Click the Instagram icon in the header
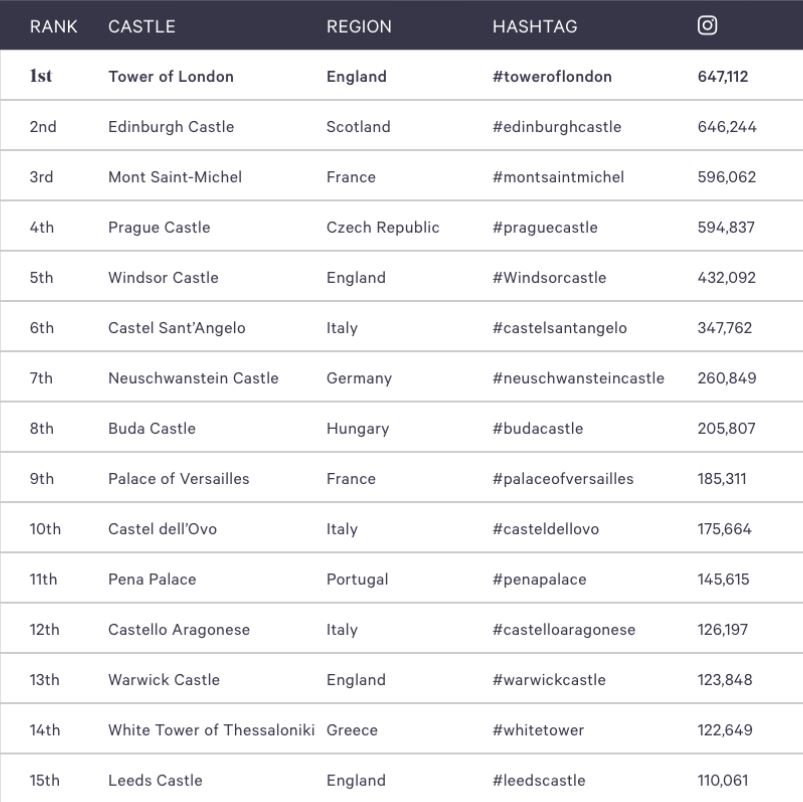The height and width of the screenshot is (802, 803). (707, 26)
